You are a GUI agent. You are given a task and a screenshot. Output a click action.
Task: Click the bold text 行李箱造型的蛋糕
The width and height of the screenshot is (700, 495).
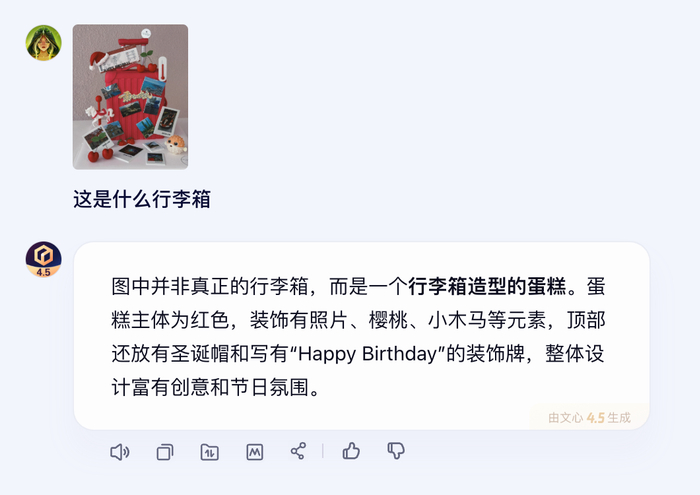[x=487, y=287]
